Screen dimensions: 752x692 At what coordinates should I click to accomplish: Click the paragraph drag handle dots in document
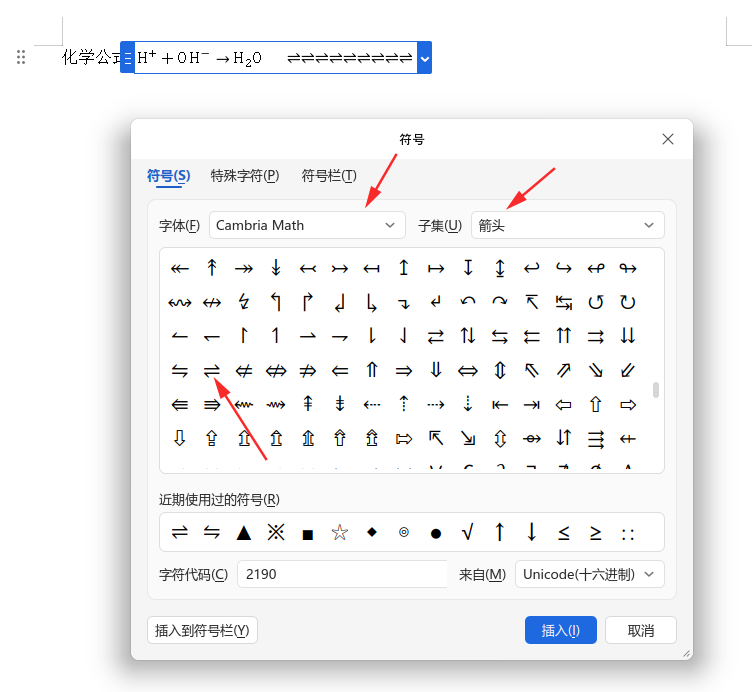[x=21, y=57]
